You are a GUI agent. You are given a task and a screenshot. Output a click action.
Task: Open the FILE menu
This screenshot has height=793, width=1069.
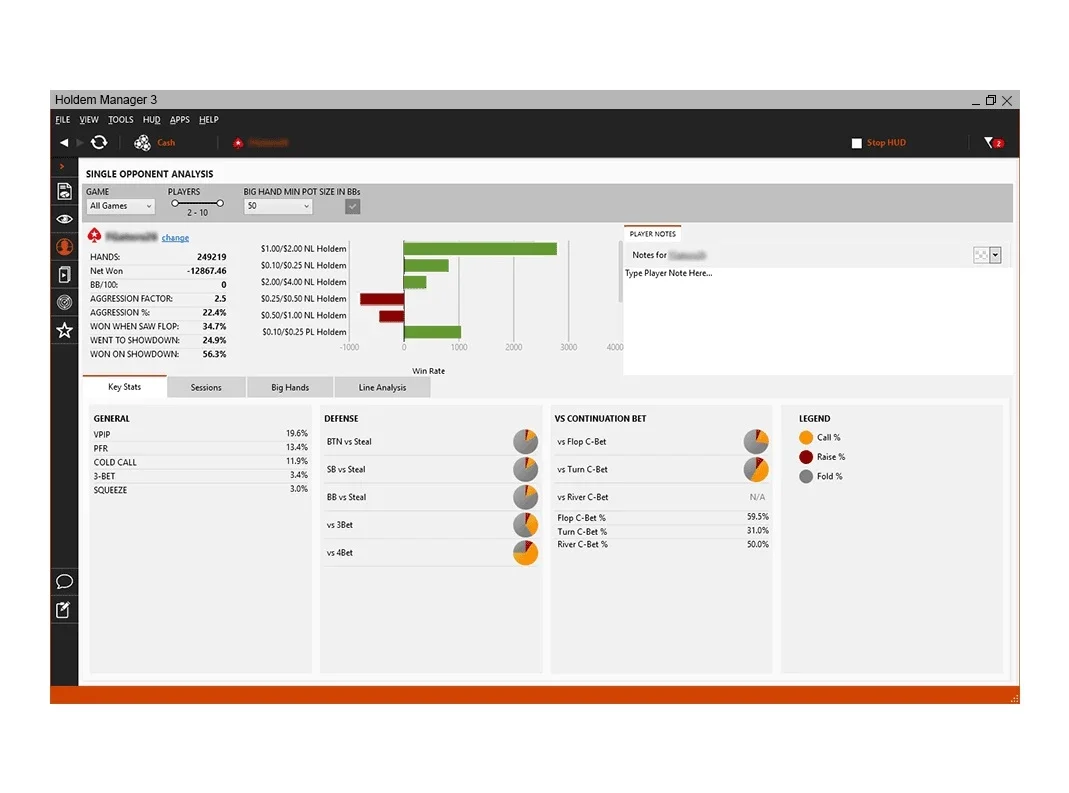(x=63, y=119)
